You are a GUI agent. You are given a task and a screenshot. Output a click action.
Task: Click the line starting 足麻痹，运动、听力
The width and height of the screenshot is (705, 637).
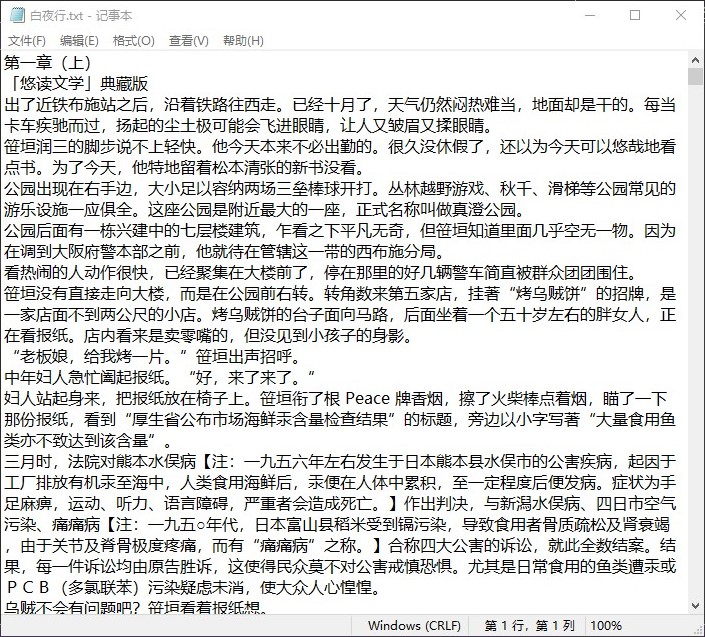coord(340,503)
